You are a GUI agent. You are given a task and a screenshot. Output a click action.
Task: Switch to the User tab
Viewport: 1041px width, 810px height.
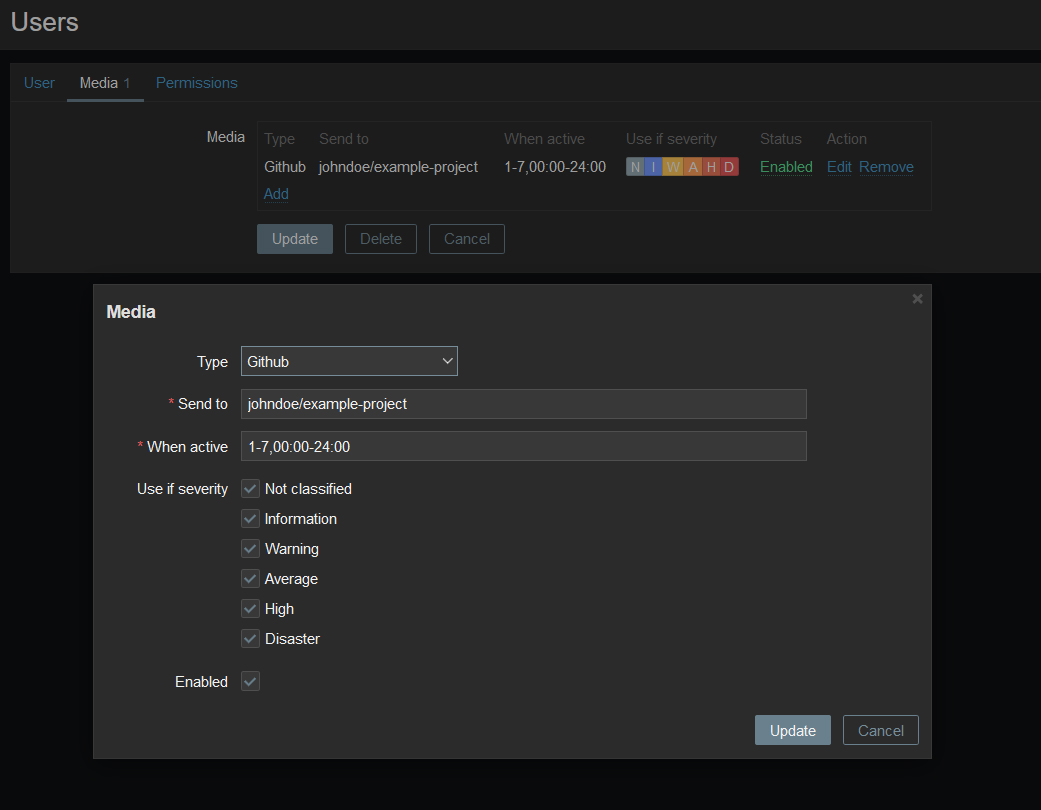click(39, 83)
